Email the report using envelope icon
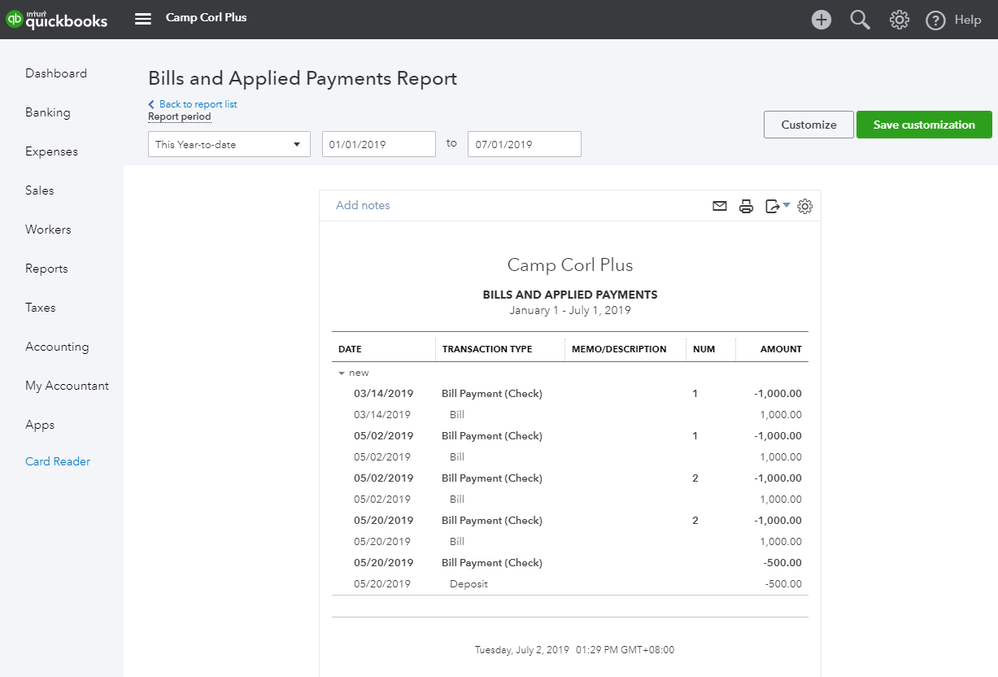 (x=719, y=206)
